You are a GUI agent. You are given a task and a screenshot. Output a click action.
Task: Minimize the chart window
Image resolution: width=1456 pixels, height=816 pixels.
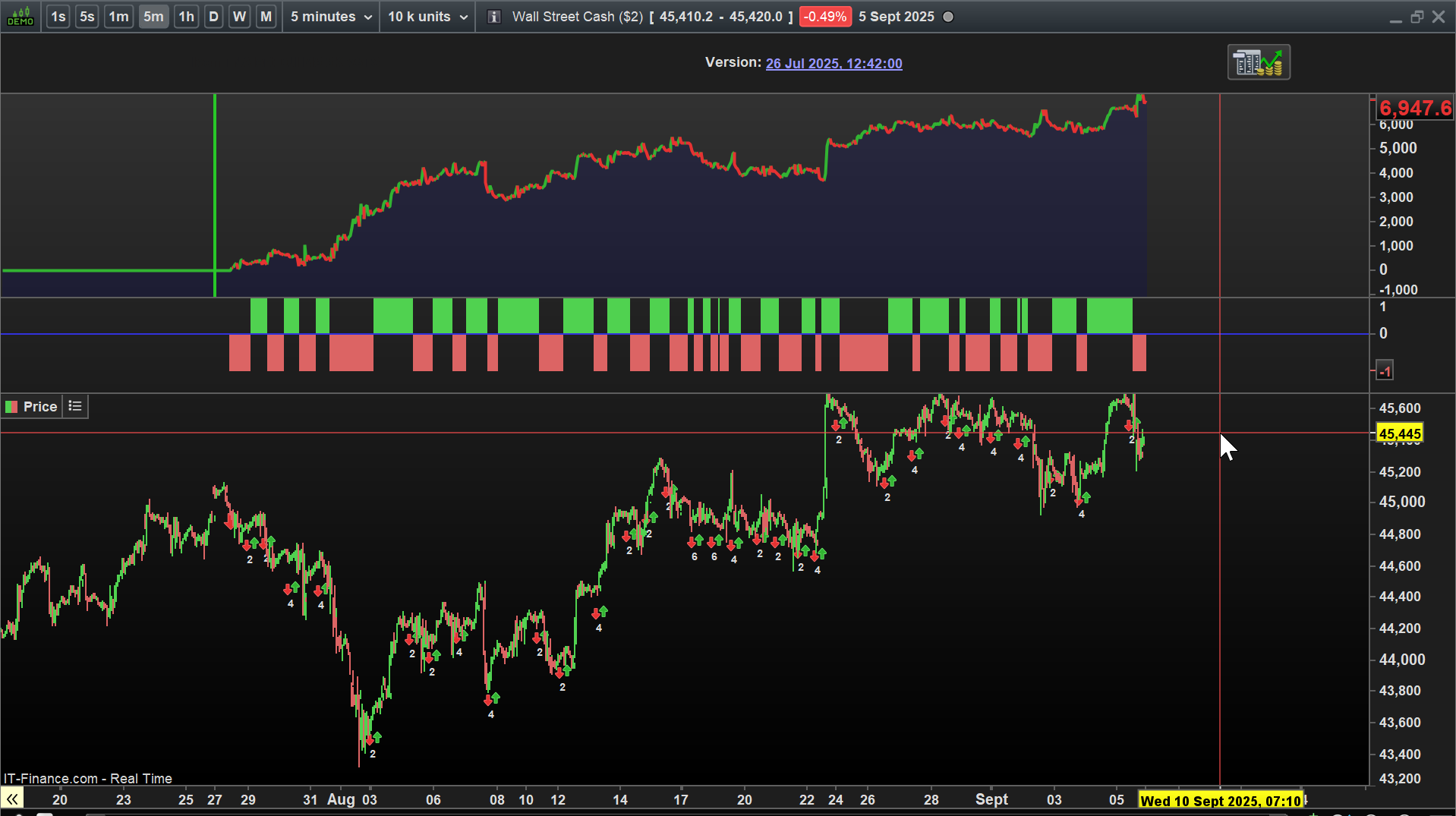tap(1395, 17)
